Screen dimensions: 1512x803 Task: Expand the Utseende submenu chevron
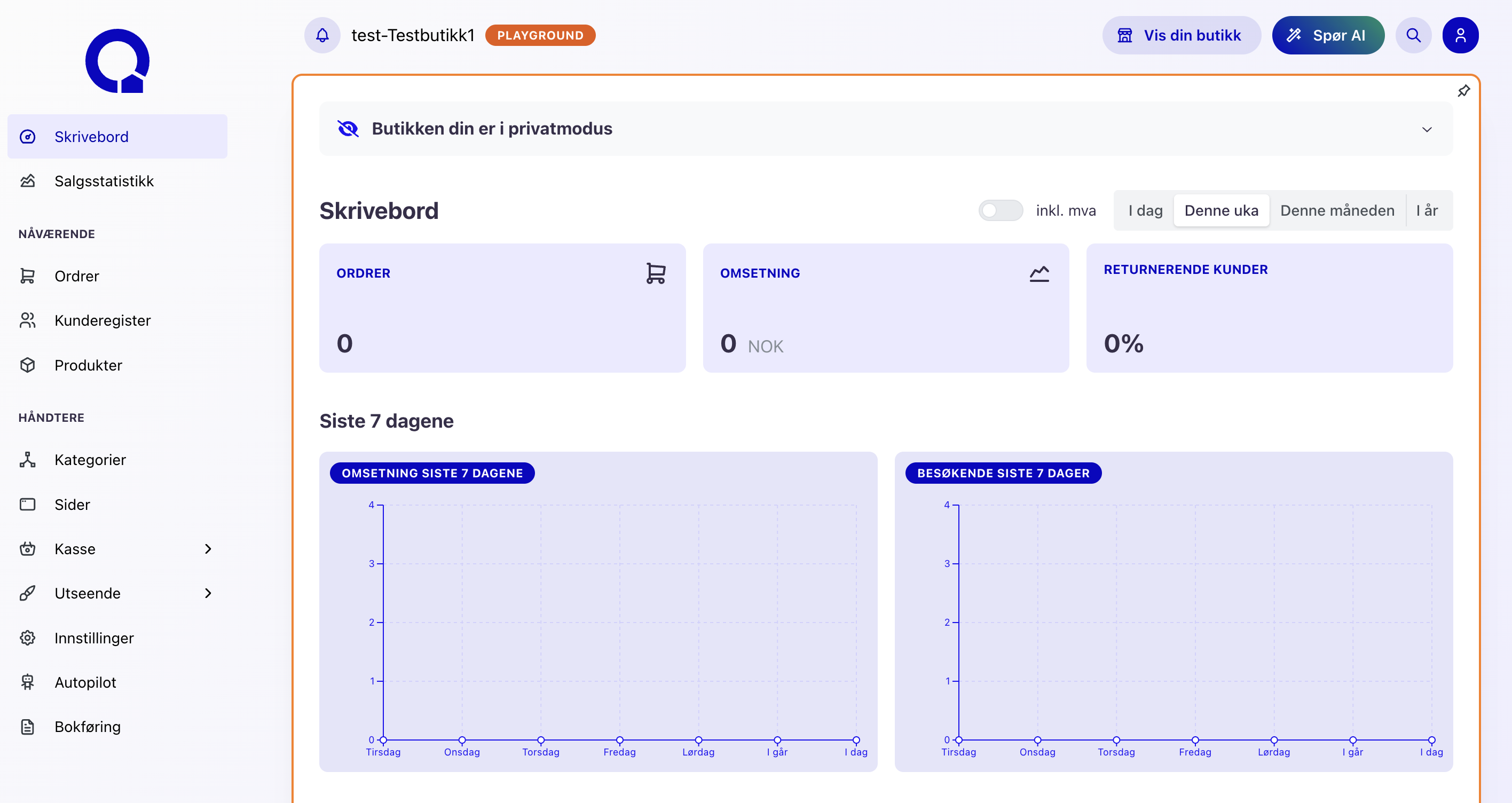[208, 594]
